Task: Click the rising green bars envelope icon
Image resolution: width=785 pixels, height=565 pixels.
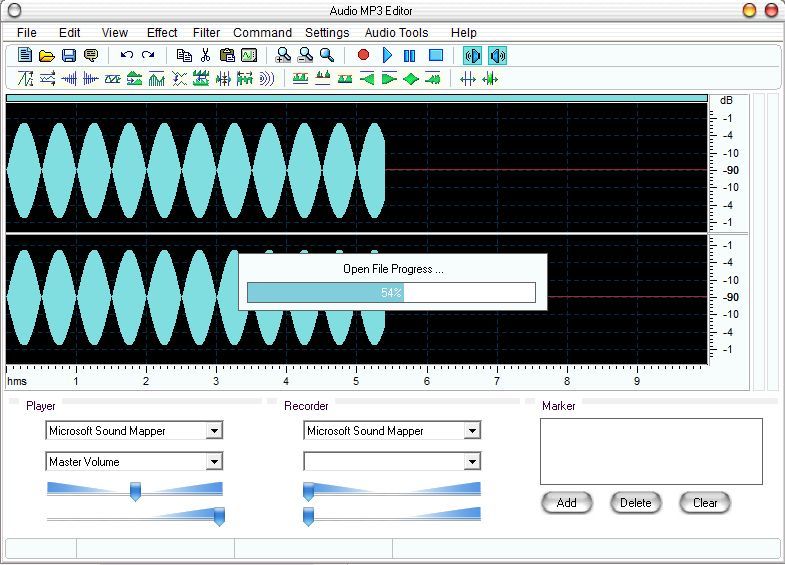Action: 157,79
